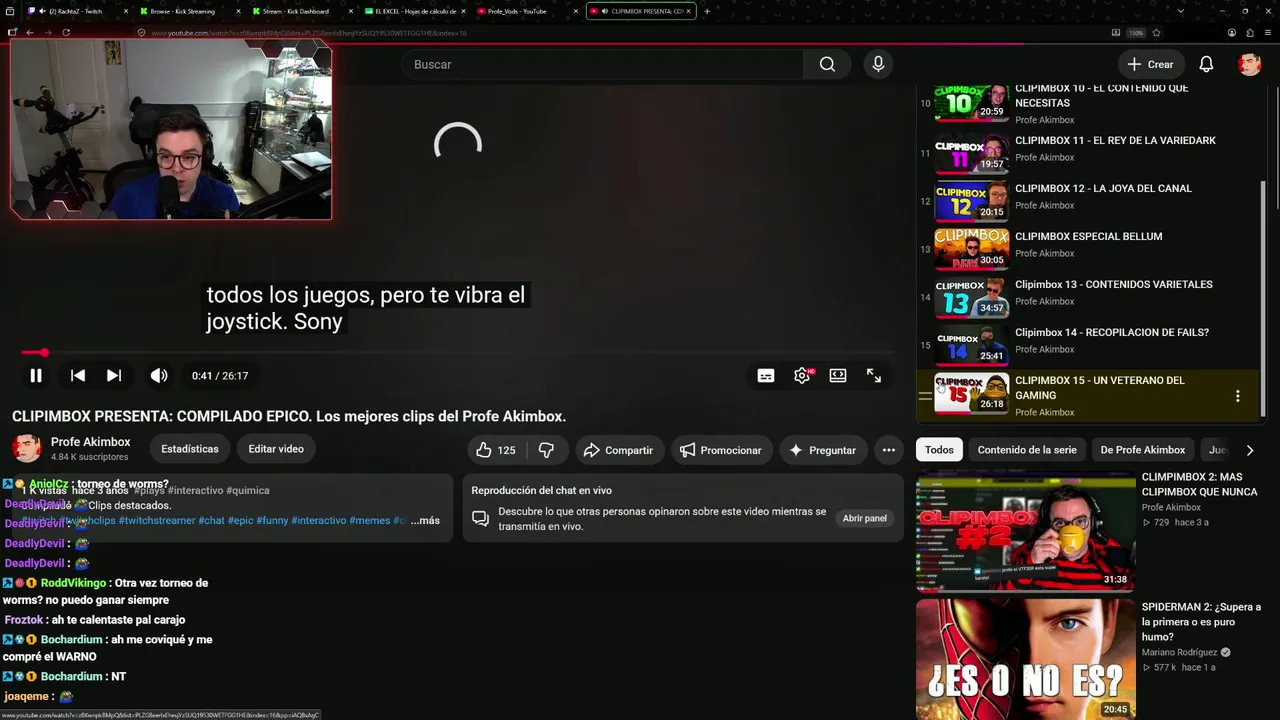Select the Todos filter chip
Viewport: 1280px width, 720px height.
[939, 450]
